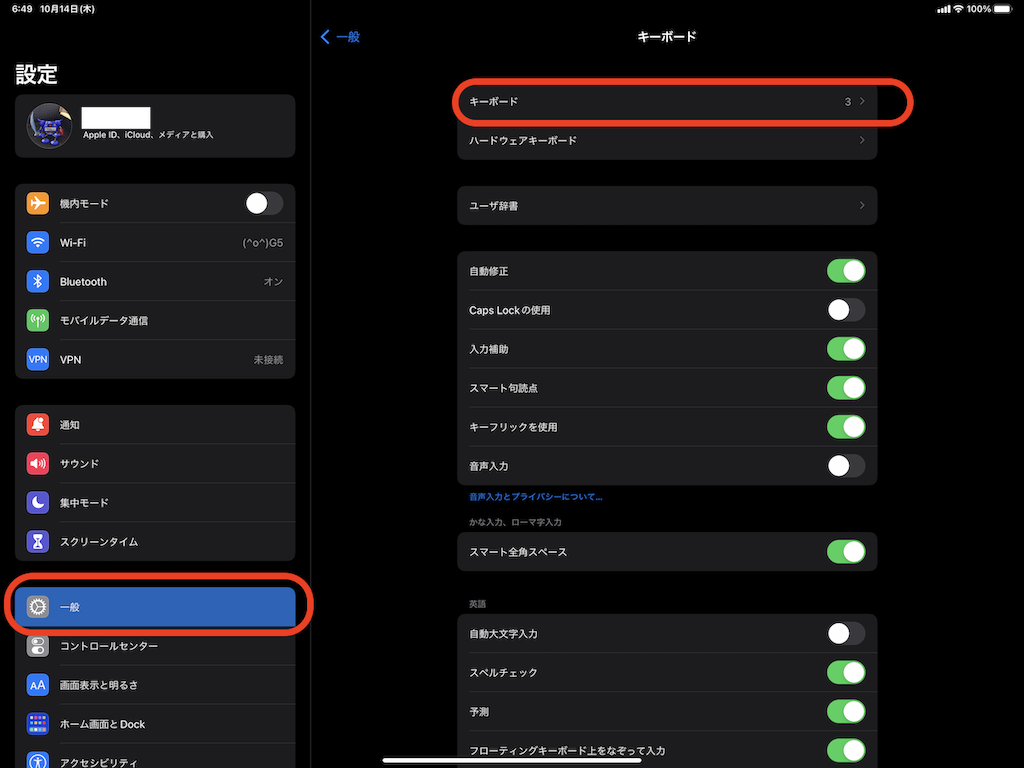Expand キーボード row chevron showing 3
The image size is (1024, 768).
(x=861, y=102)
